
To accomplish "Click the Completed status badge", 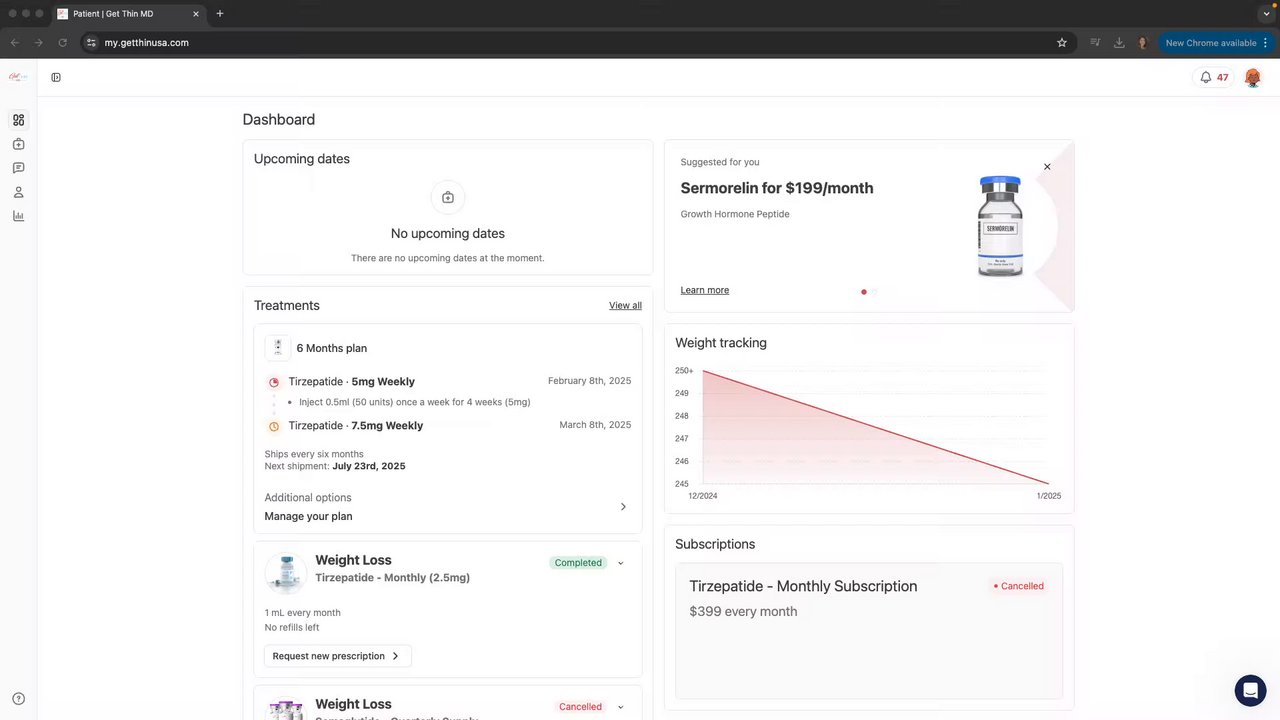I will pos(578,563).
